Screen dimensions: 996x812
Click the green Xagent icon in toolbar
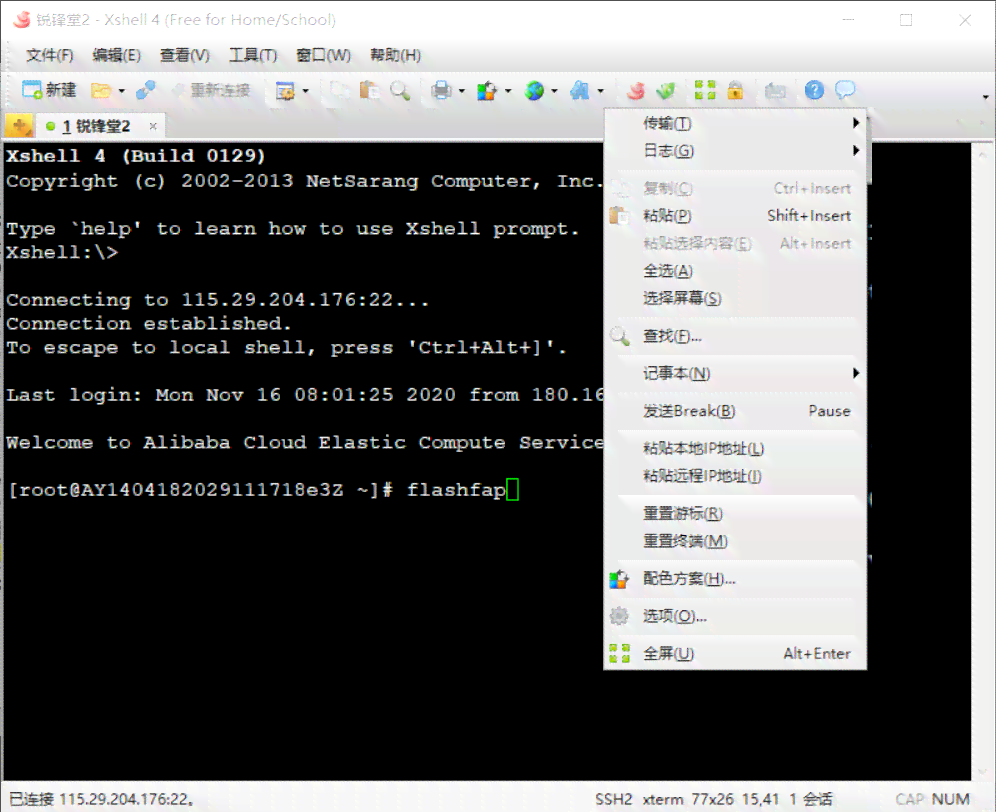pyautogui.click(x=666, y=91)
